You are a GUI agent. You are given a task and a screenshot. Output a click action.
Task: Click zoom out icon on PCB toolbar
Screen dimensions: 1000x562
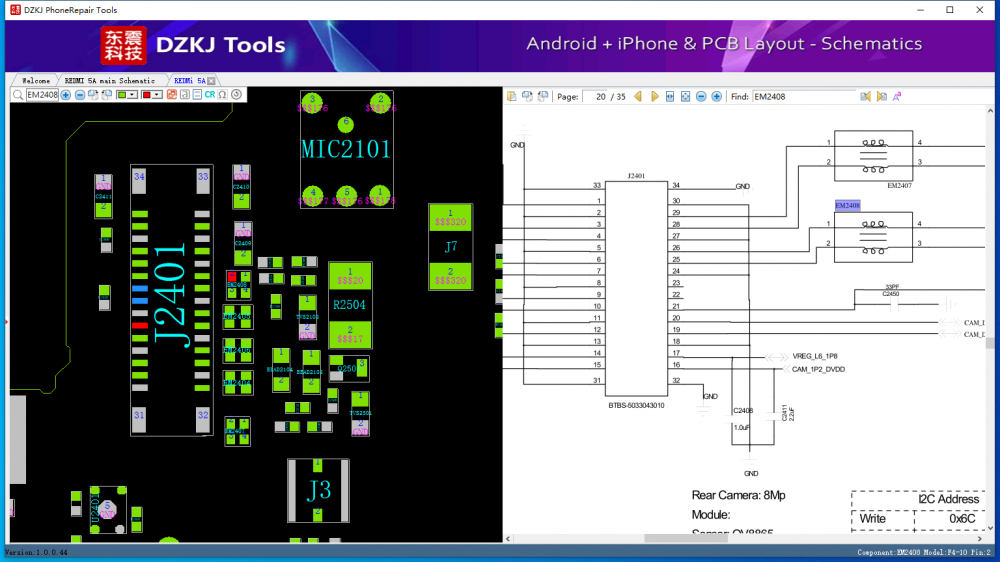click(80, 95)
